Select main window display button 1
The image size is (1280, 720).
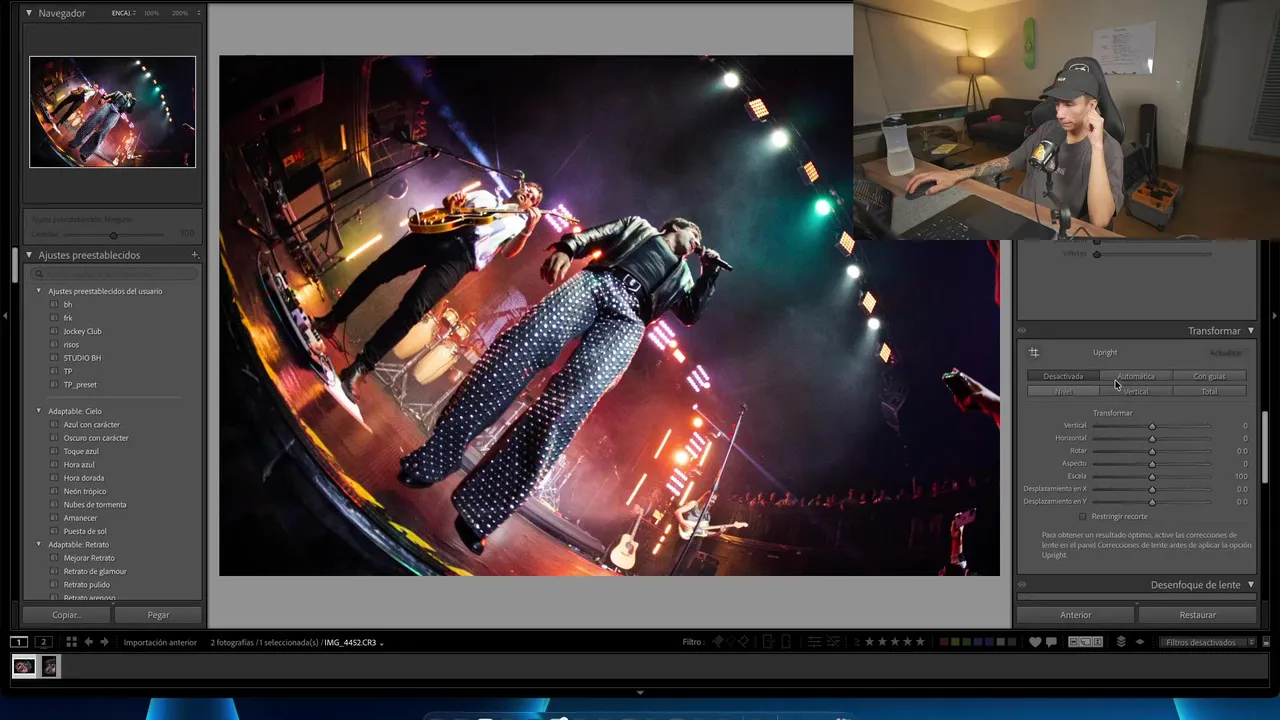click(x=19, y=642)
